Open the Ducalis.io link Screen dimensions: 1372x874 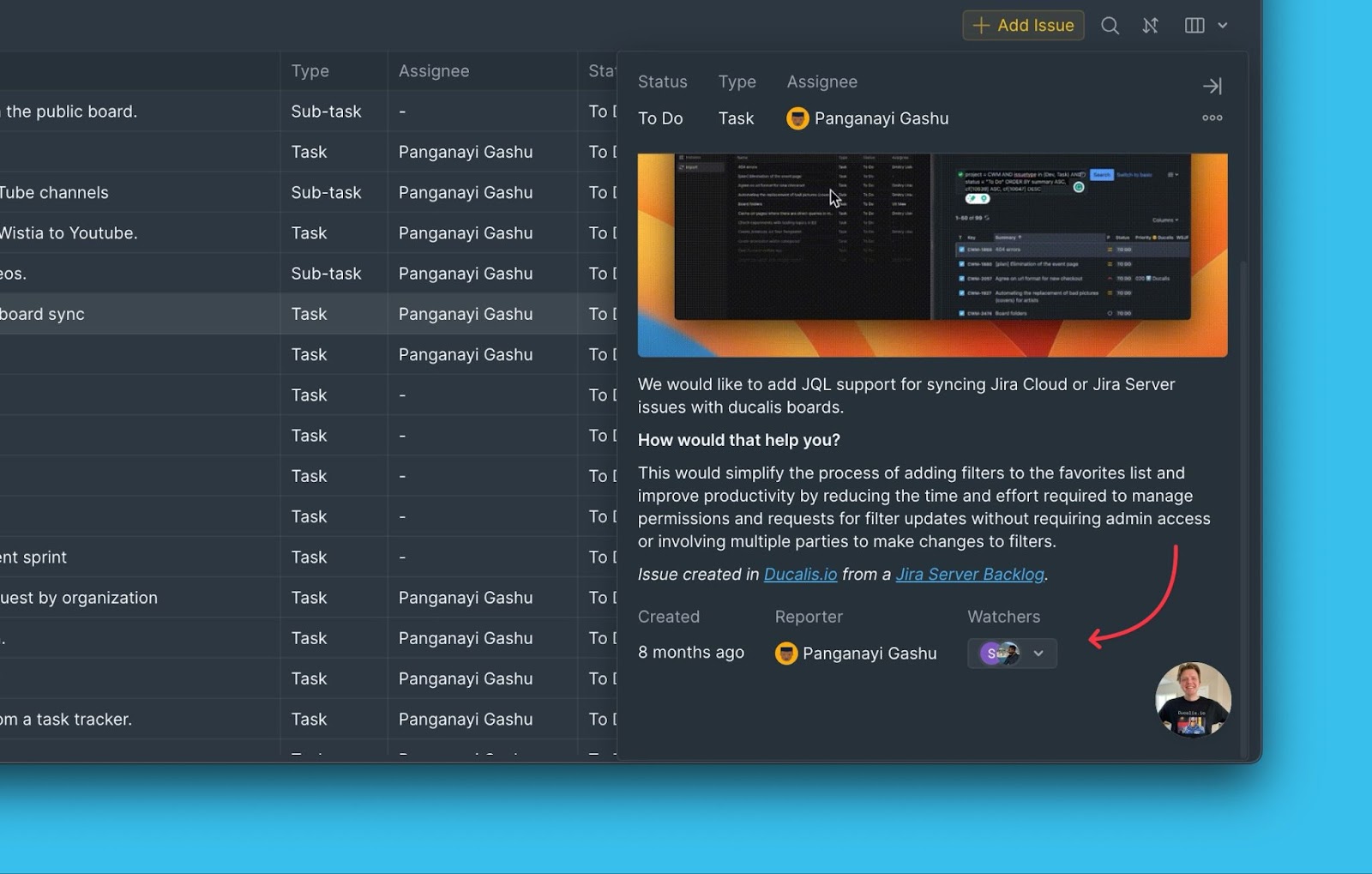click(800, 575)
